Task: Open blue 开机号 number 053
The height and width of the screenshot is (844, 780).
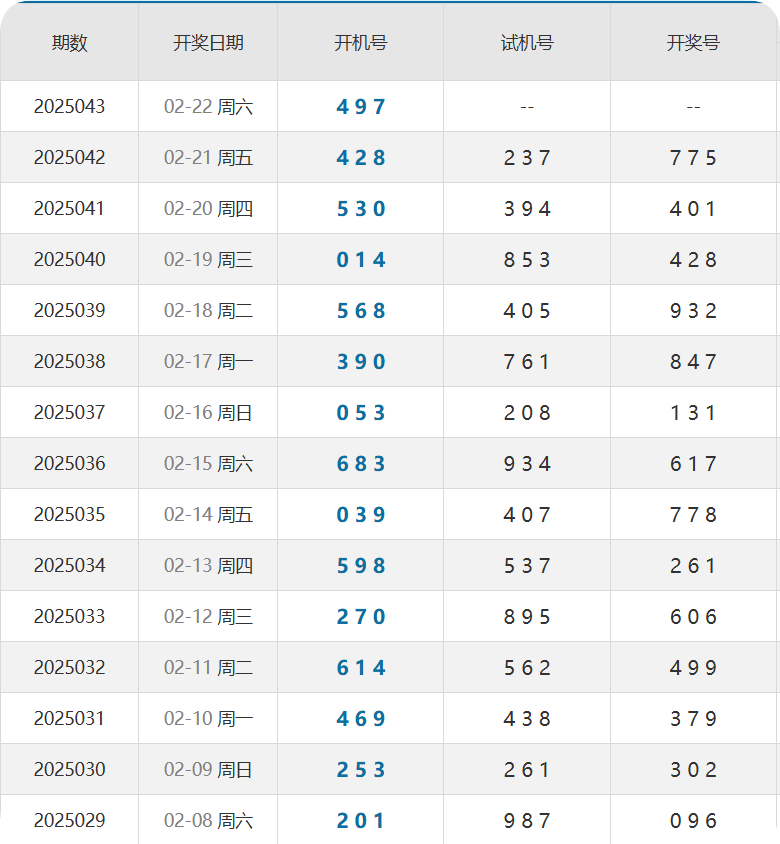Action: coord(361,412)
